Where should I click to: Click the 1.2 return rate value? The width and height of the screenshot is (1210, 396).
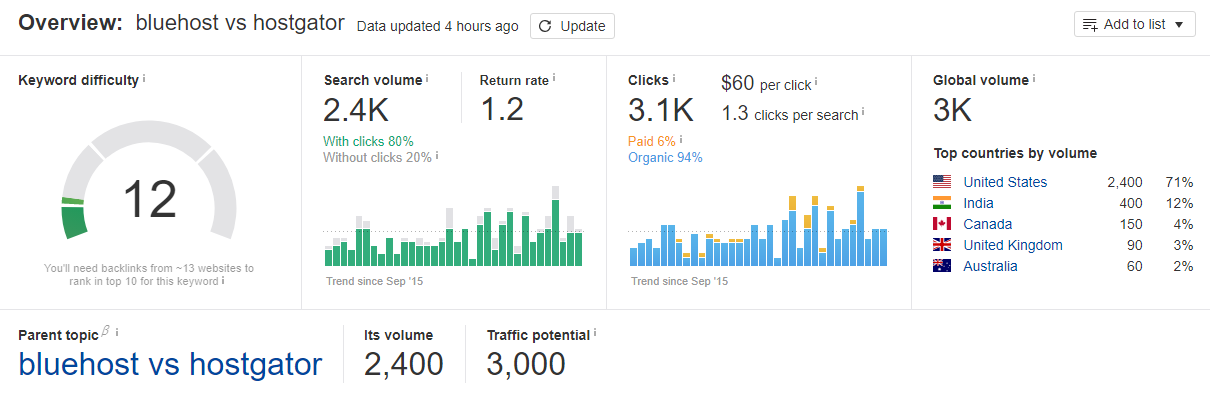[x=501, y=109]
